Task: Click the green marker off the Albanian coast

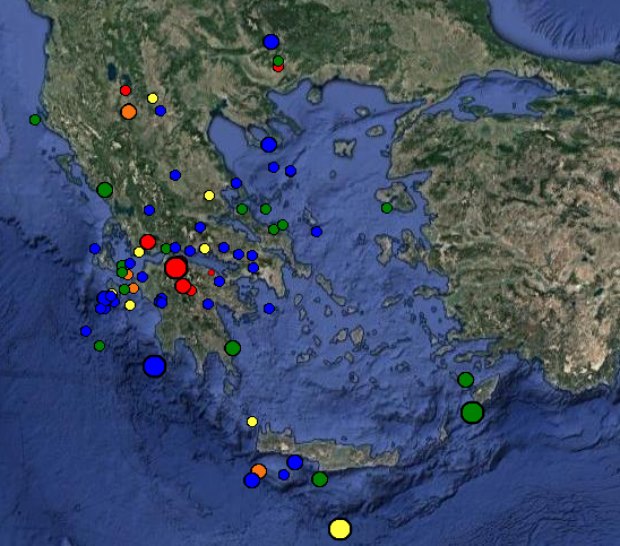Action: click(x=35, y=119)
